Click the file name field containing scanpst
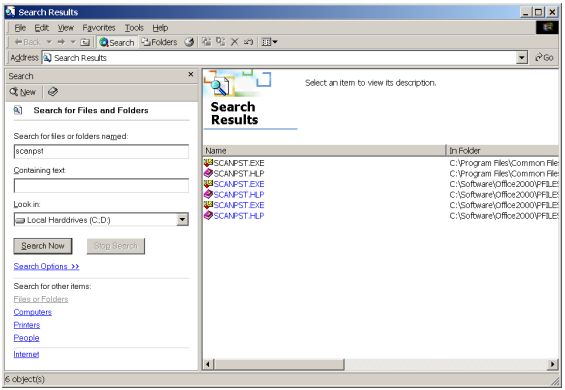 click(x=101, y=151)
